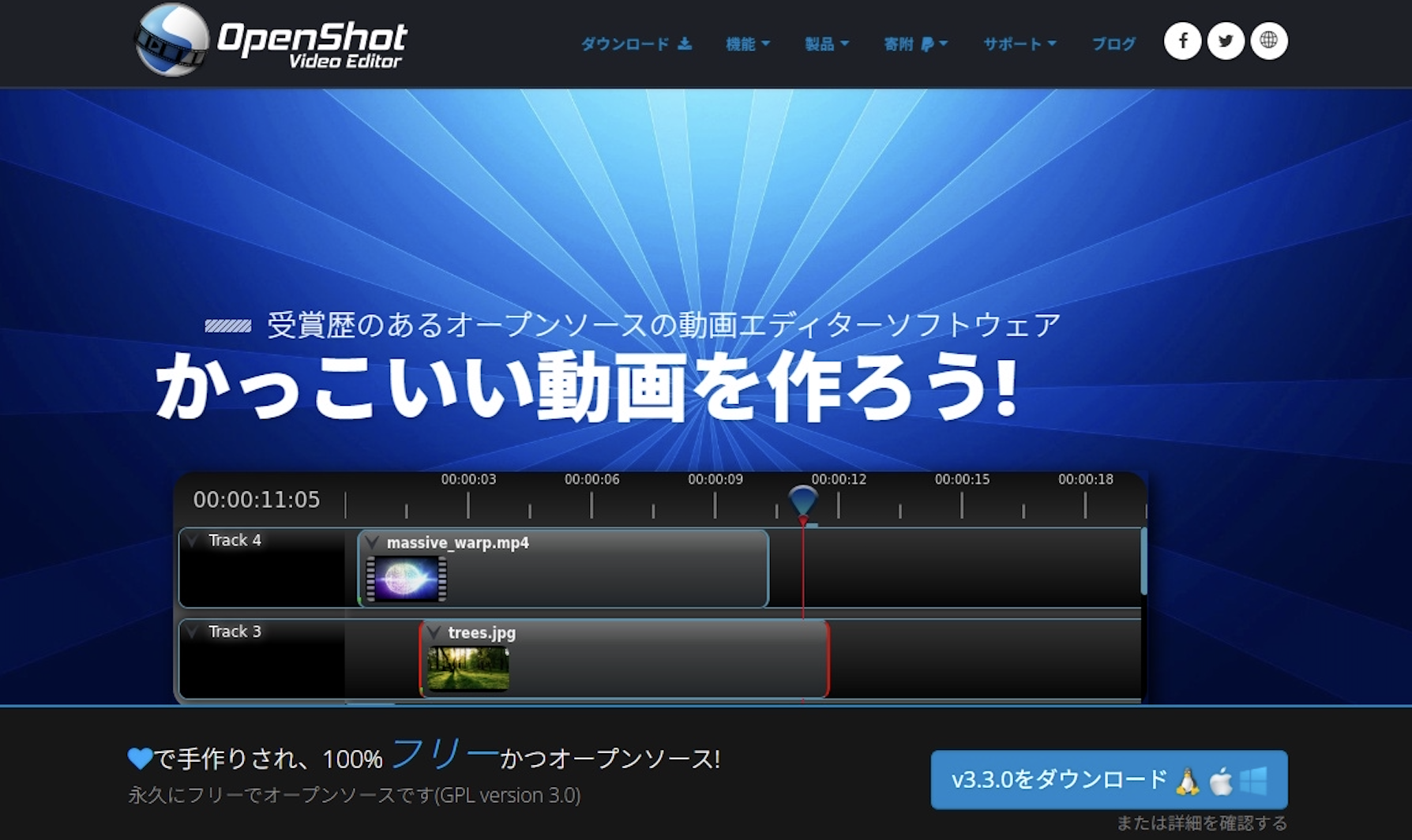The width and height of the screenshot is (1412, 840).
Task: Open the Facebook page icon
Action: [1182, 41]
